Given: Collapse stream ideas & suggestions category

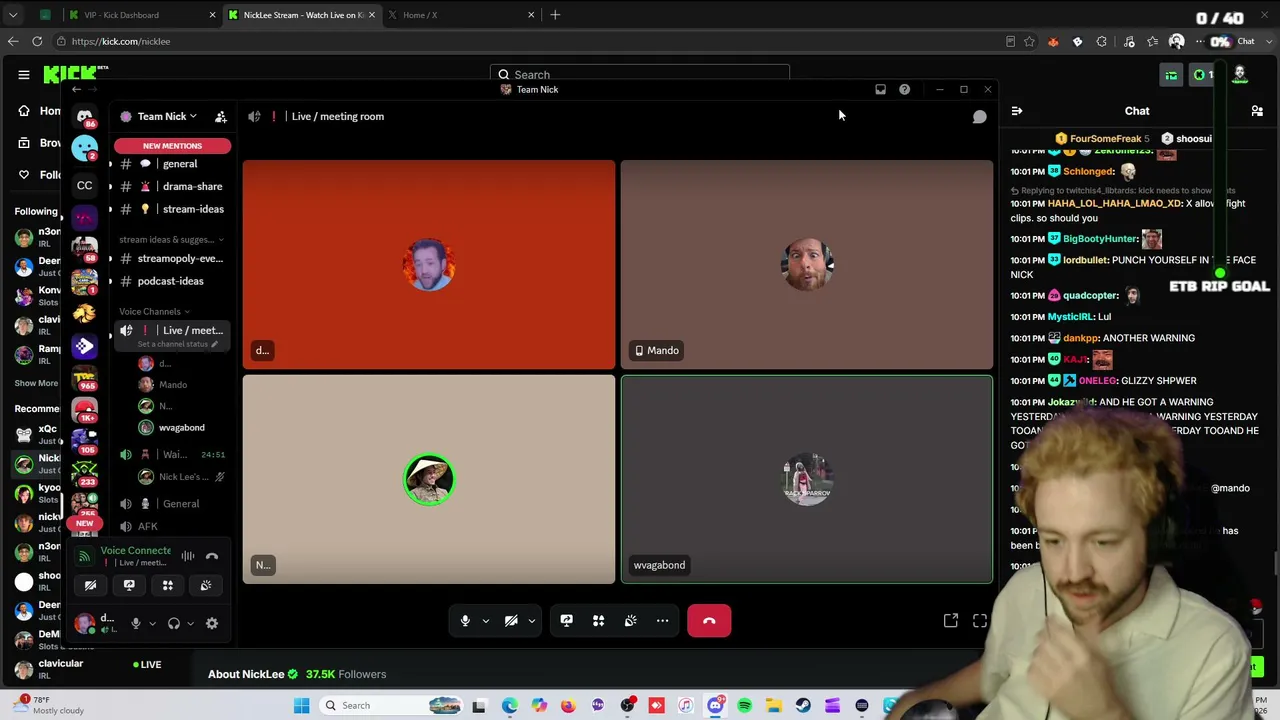Looking at the screenshot, I should [x=171, y=240].
